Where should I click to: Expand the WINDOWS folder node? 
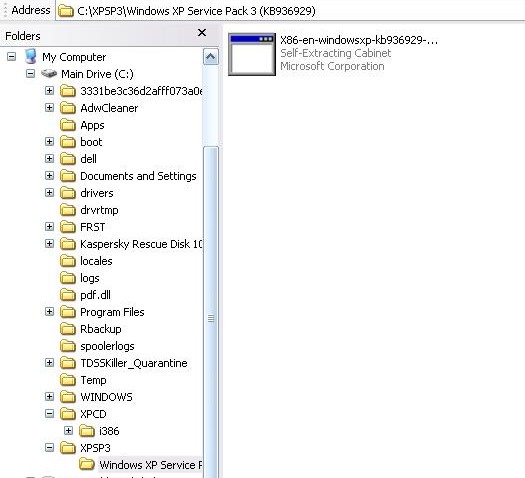[49, 397]
